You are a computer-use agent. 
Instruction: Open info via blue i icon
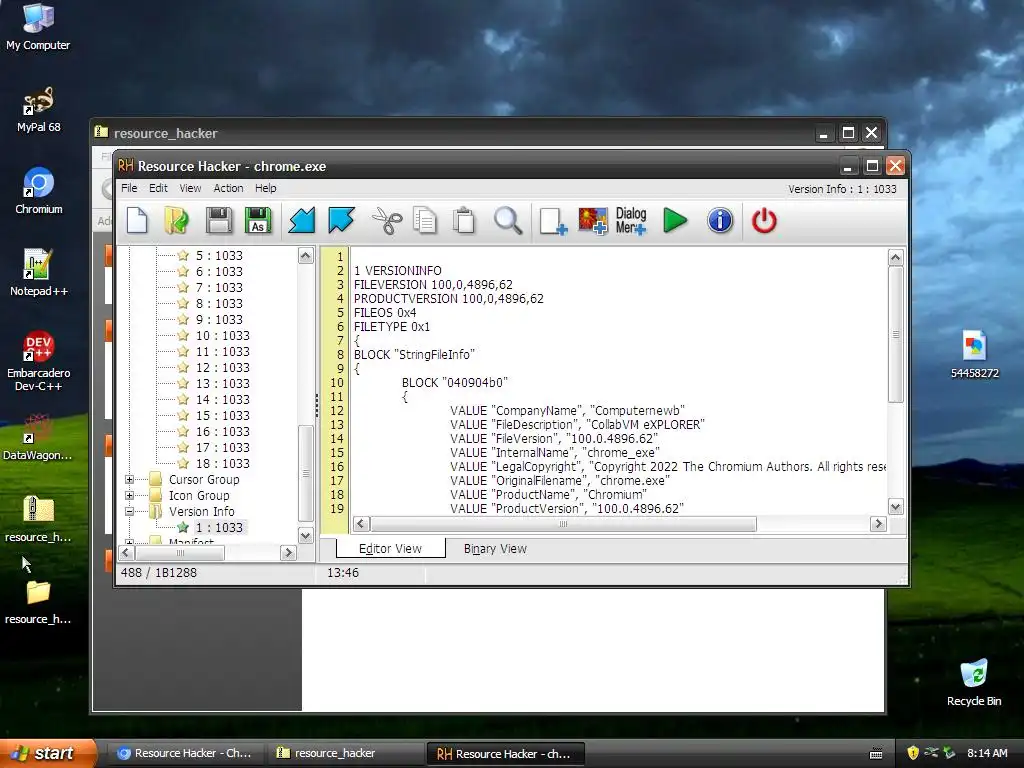[x=720, y=220]
